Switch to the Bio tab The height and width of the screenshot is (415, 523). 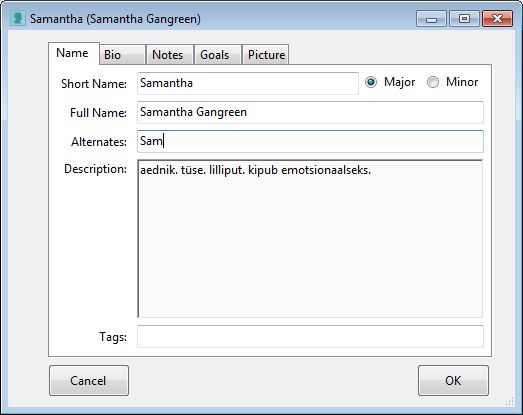(x=122, y=54)
